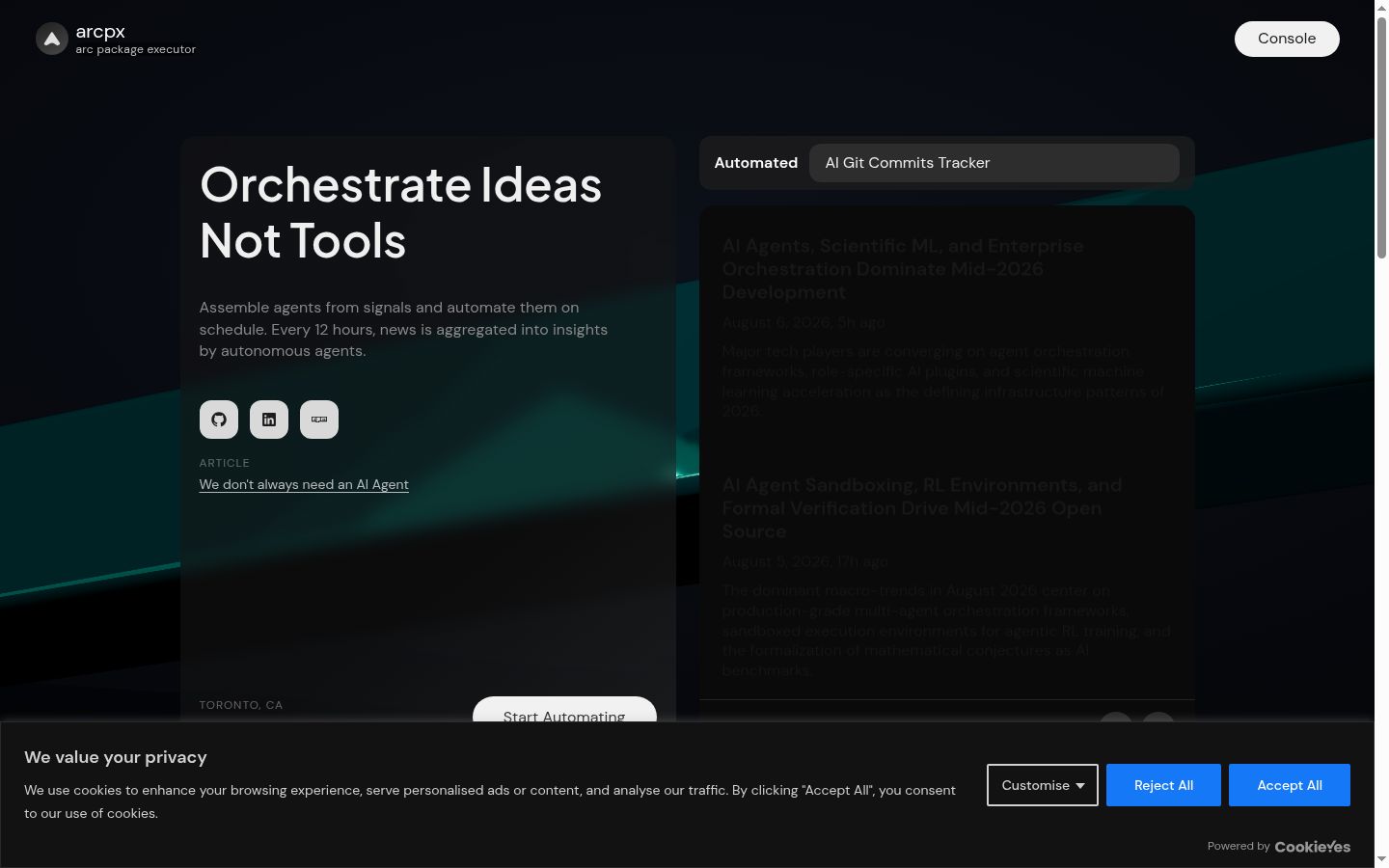Click the "ARTICLE" section label
Viewport: 1389px width, 868px height.
click(225, 463)
